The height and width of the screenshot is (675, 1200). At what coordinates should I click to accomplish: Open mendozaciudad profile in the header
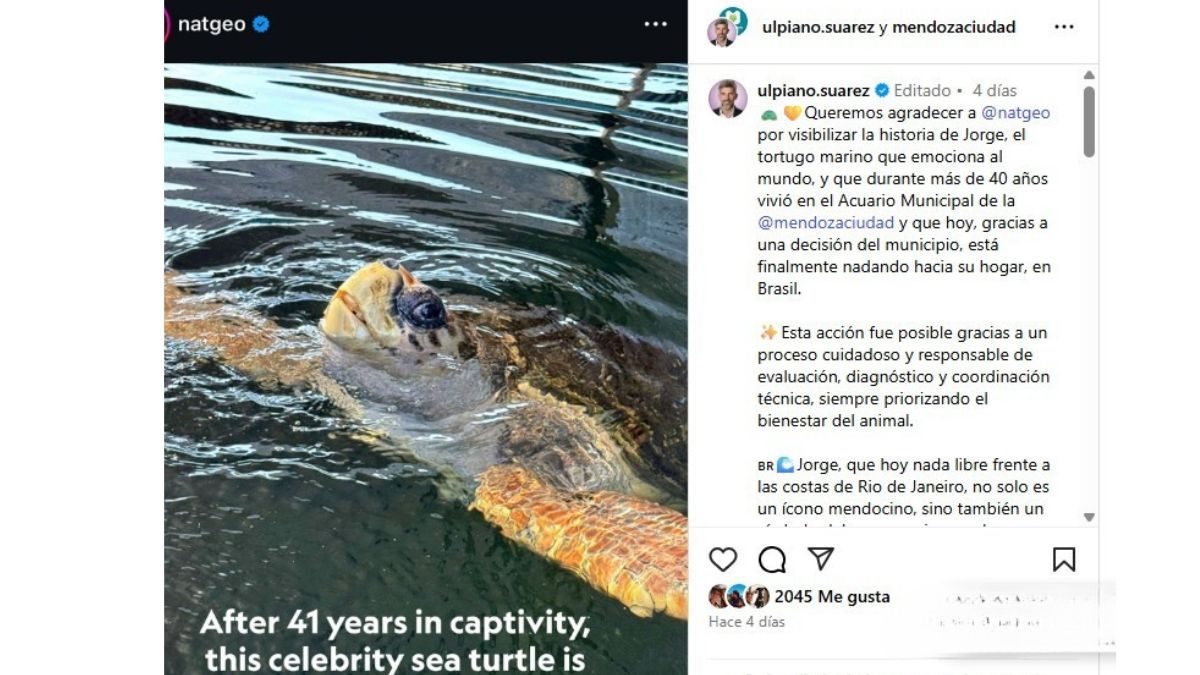click(954, 27)
